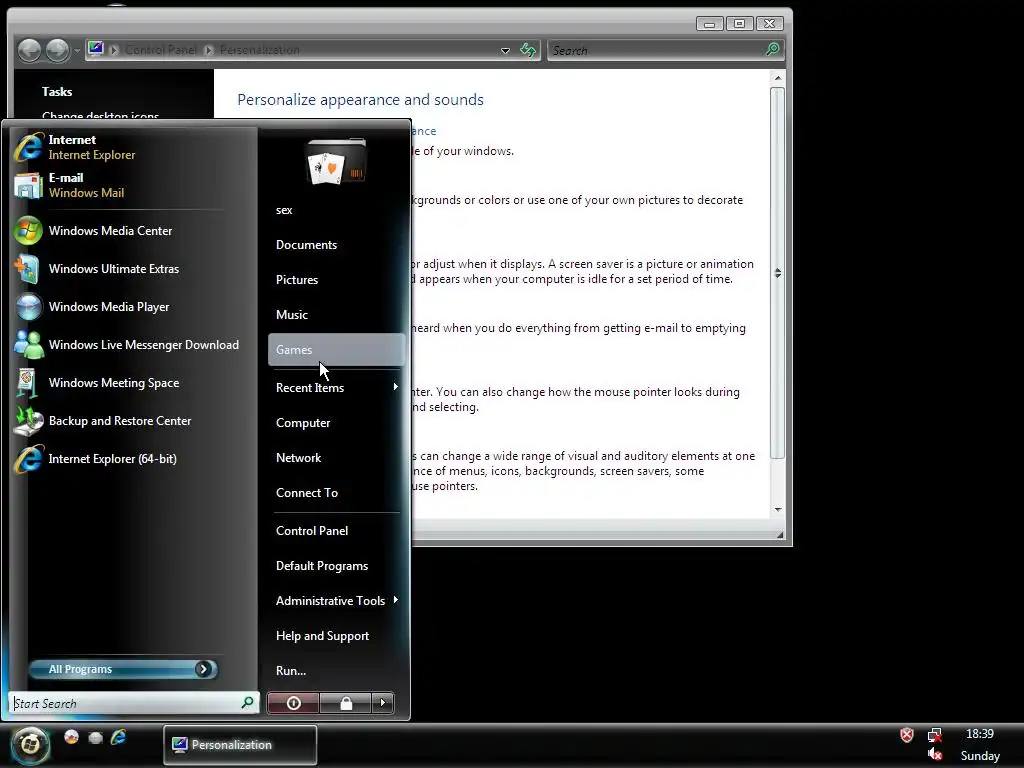
Task: Click Explorer Forward navigation button
Action: (x=57, y=50)
